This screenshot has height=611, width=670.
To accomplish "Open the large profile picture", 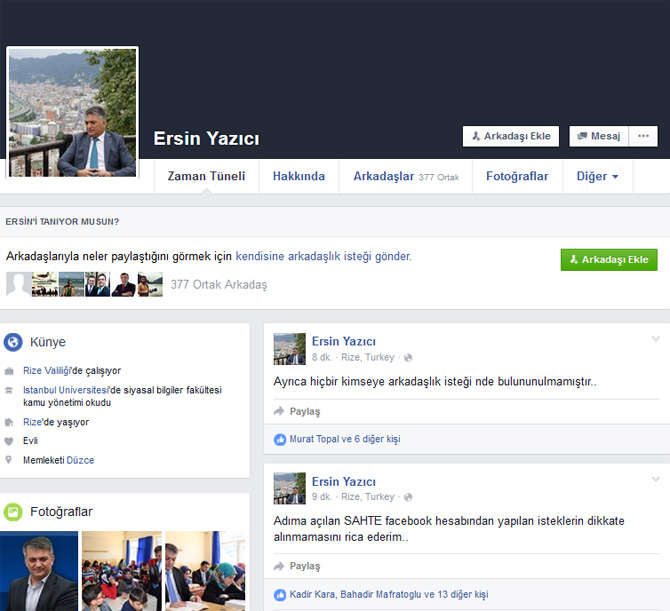I will [72, 112].
